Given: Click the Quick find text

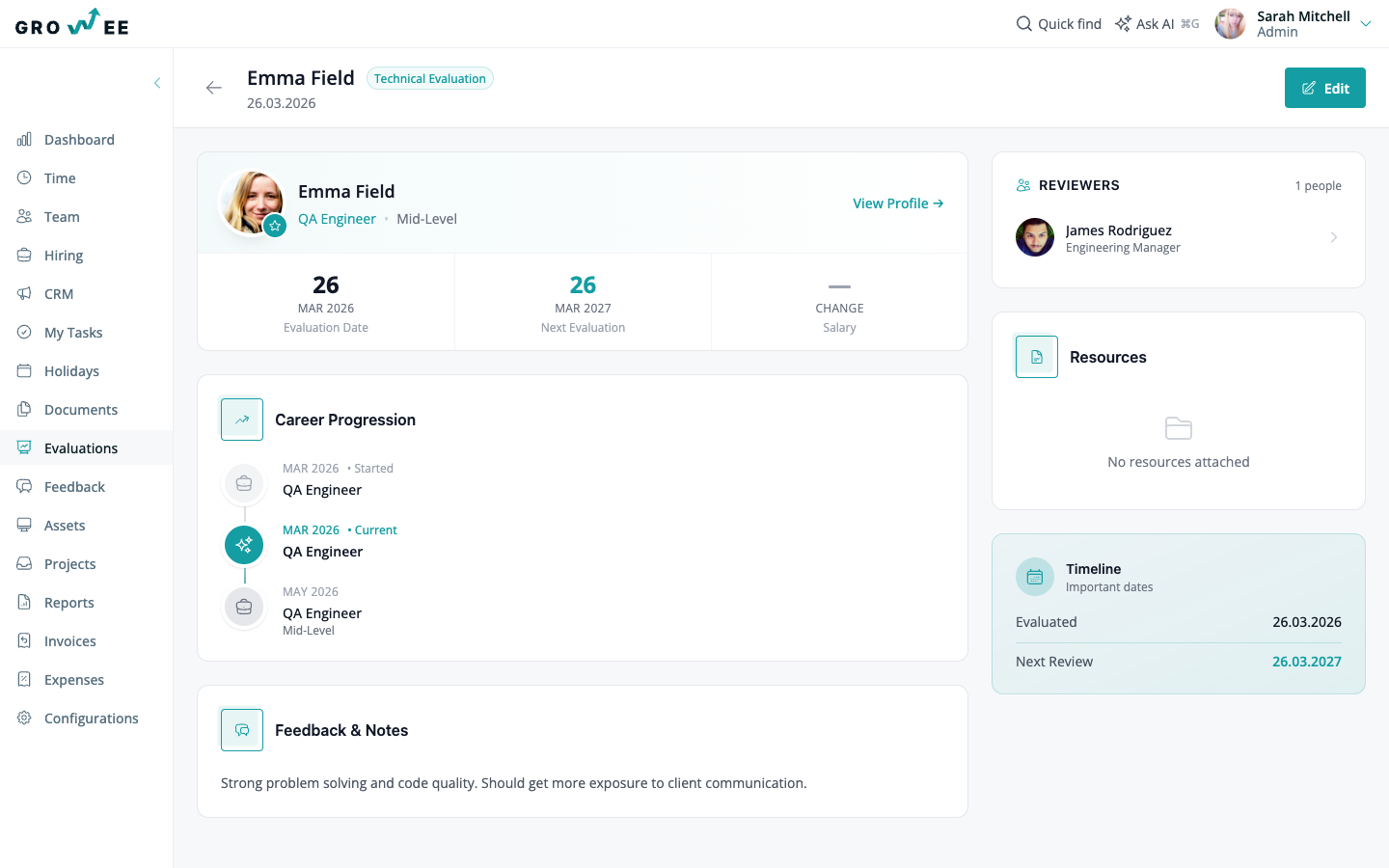Looking at the screenshot, I should tap(1070, 24).
